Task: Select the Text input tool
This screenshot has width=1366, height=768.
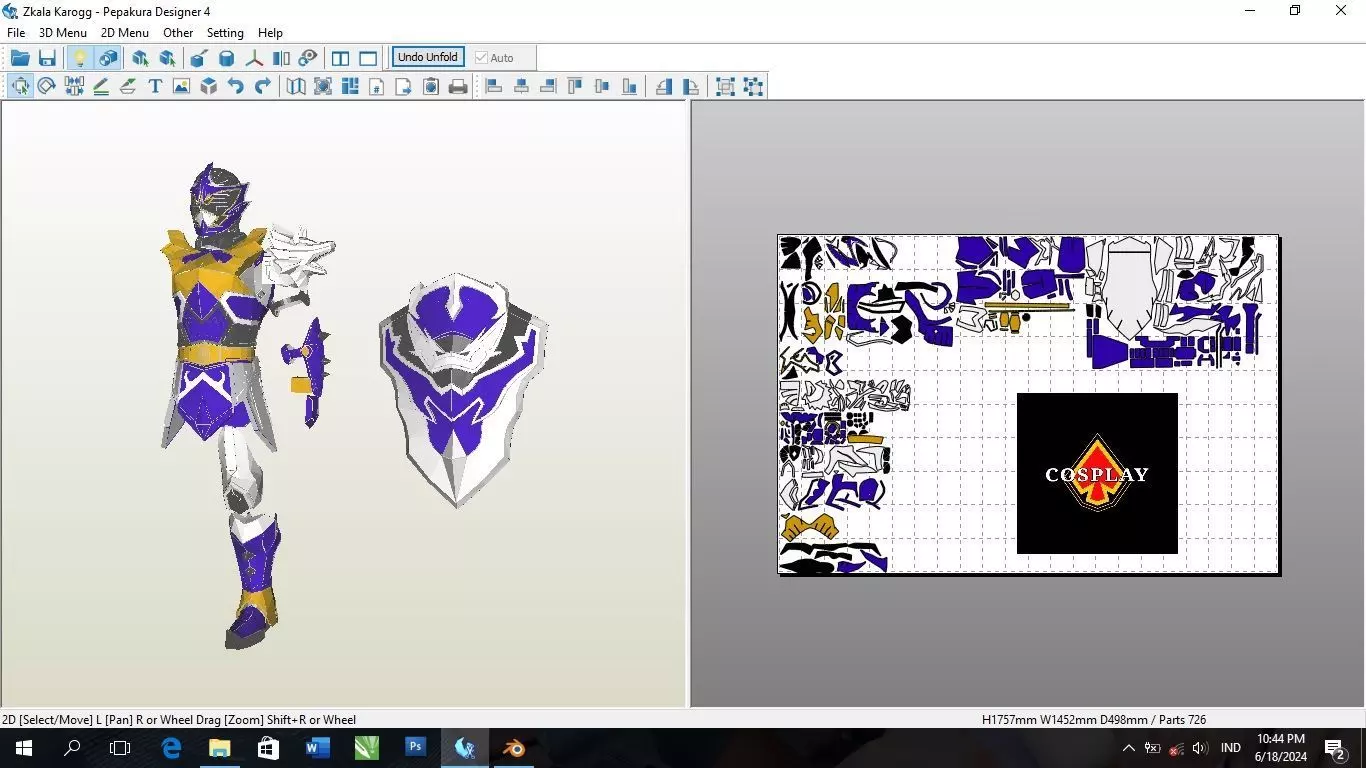Action: (x=155, y=86)
